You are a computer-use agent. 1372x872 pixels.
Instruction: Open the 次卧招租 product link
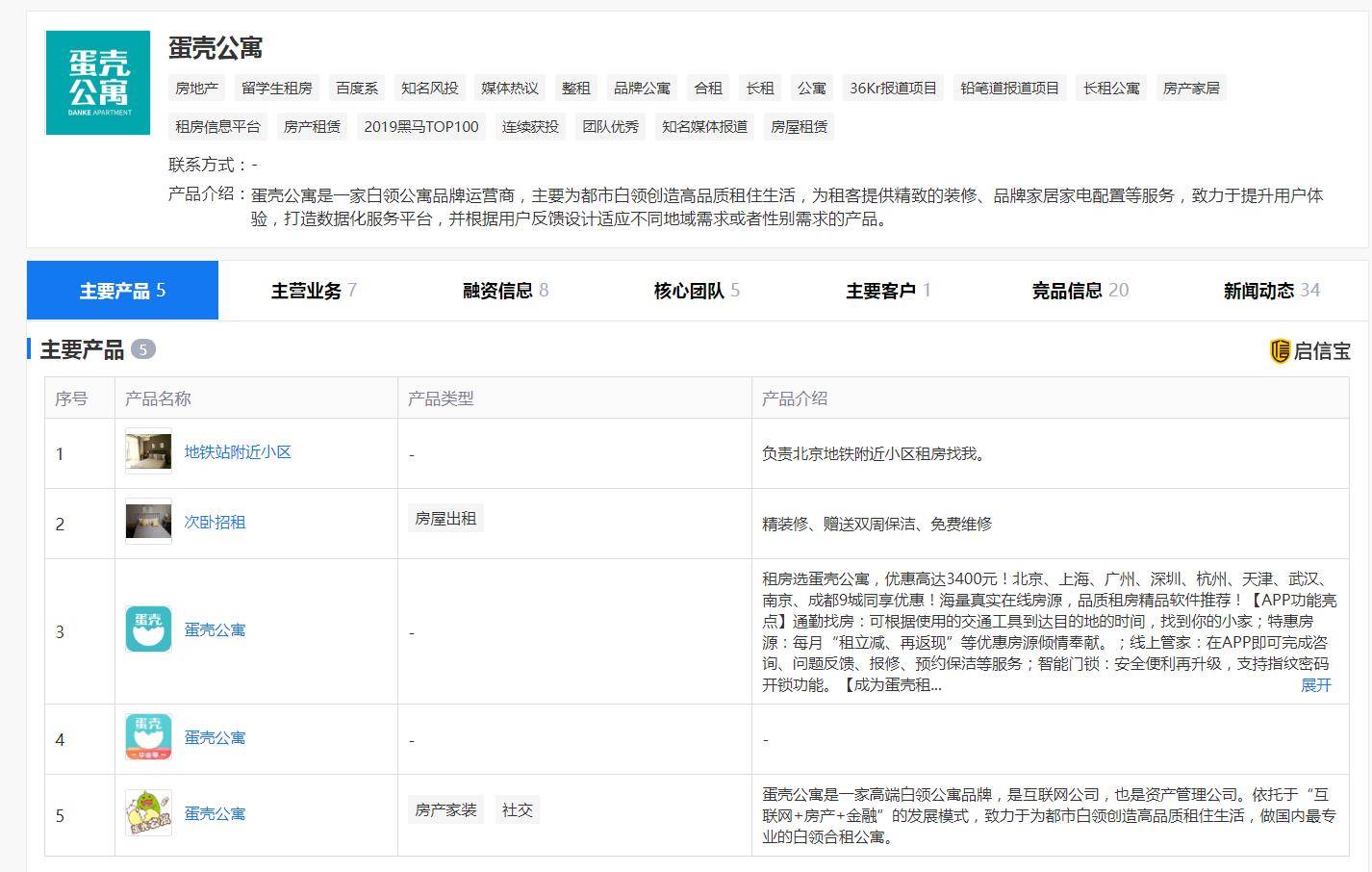[215, 522]
